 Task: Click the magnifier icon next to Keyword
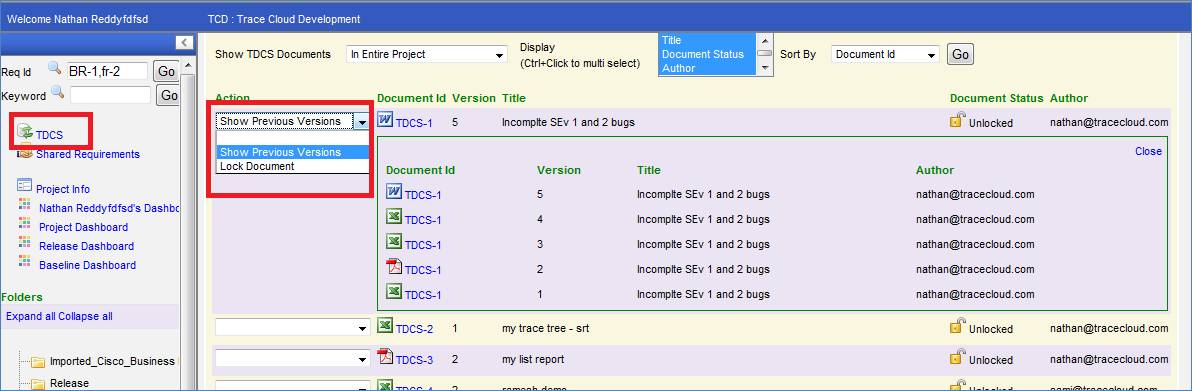[x=58, y=93]
